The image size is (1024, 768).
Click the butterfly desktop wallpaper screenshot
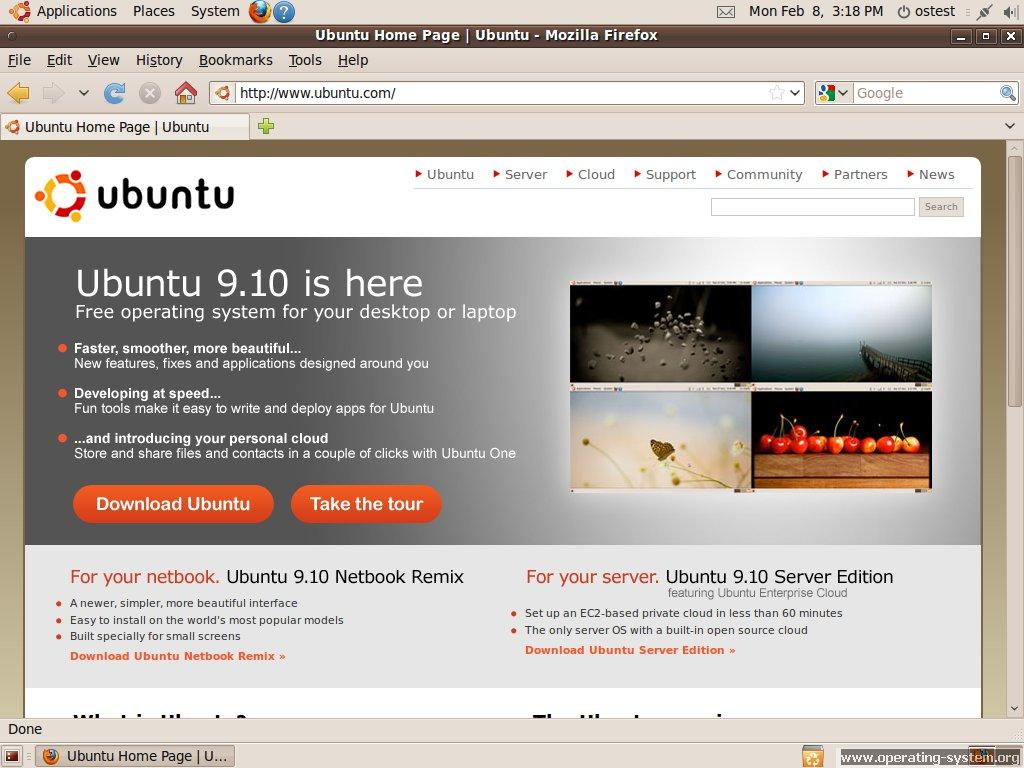(x=660, y=438)
